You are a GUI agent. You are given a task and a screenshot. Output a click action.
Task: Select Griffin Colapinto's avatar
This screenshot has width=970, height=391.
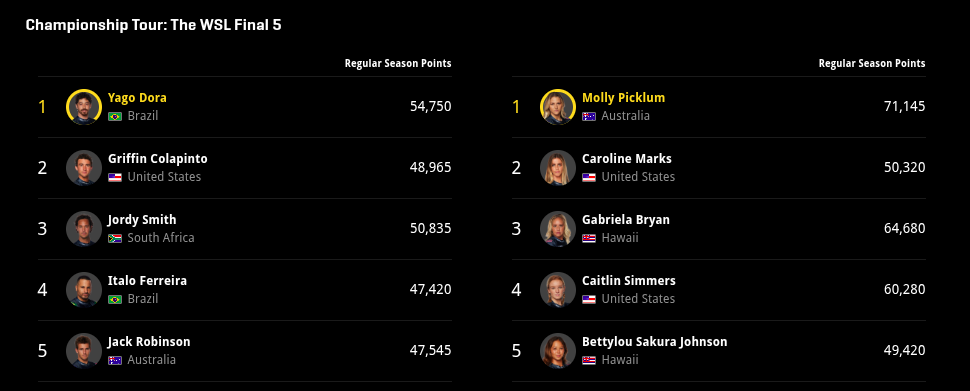pyautogui.click(x=84, y=168)
